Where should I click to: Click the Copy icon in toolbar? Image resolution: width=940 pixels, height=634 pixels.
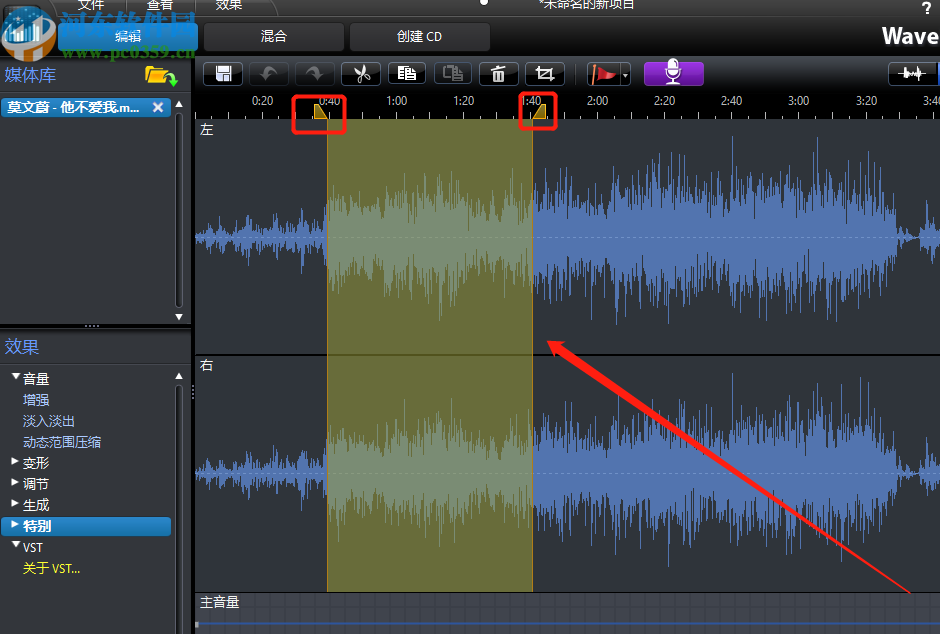[x=406, y=74]
